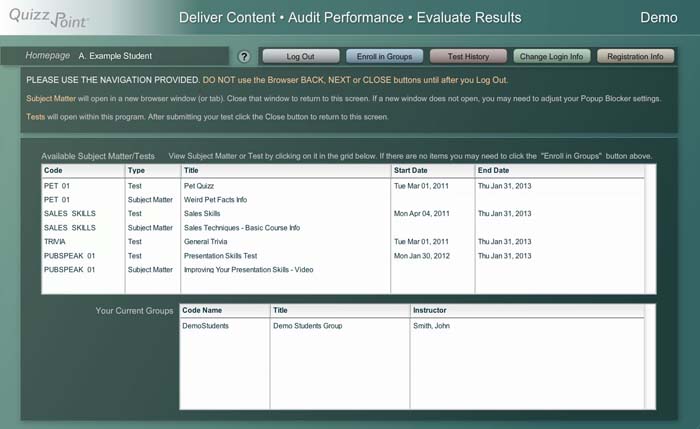Sort by the Code column header

point(83,171)
